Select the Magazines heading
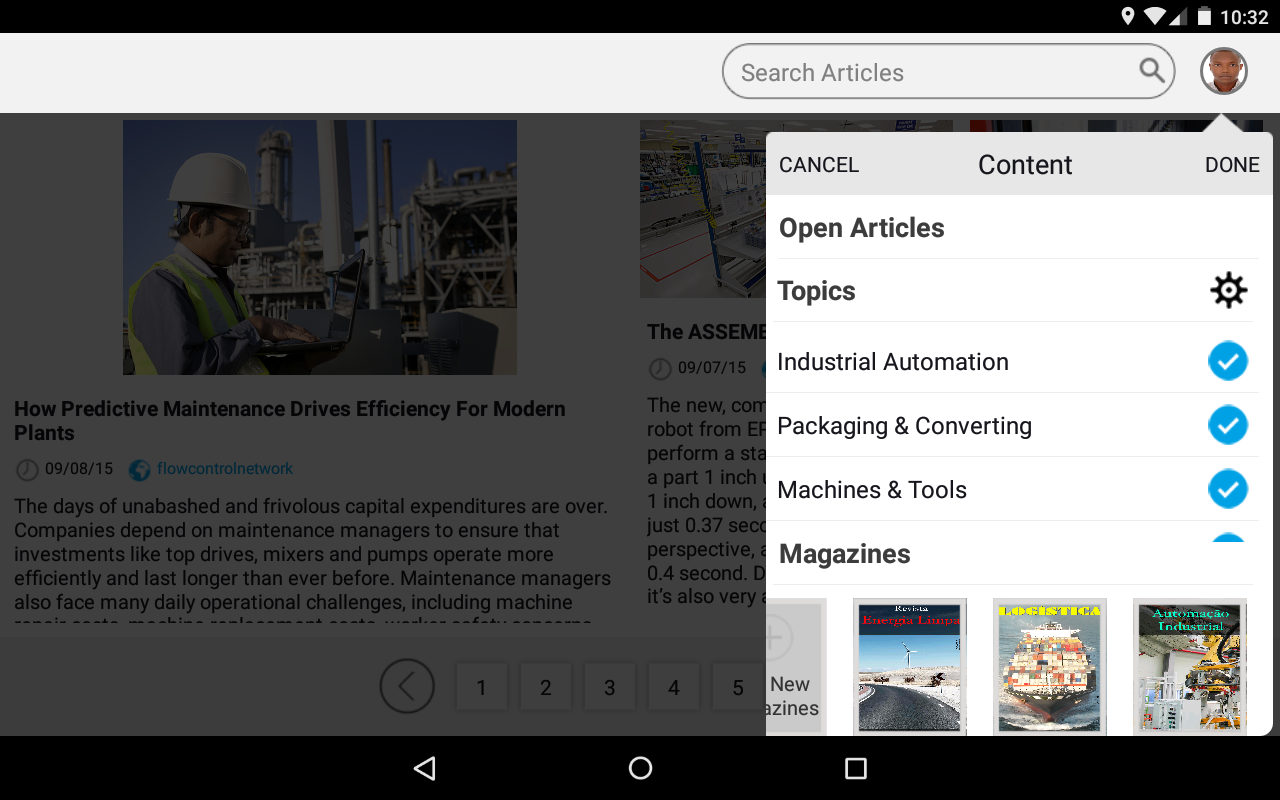The image size is (1280, 800). pos(845,554)
